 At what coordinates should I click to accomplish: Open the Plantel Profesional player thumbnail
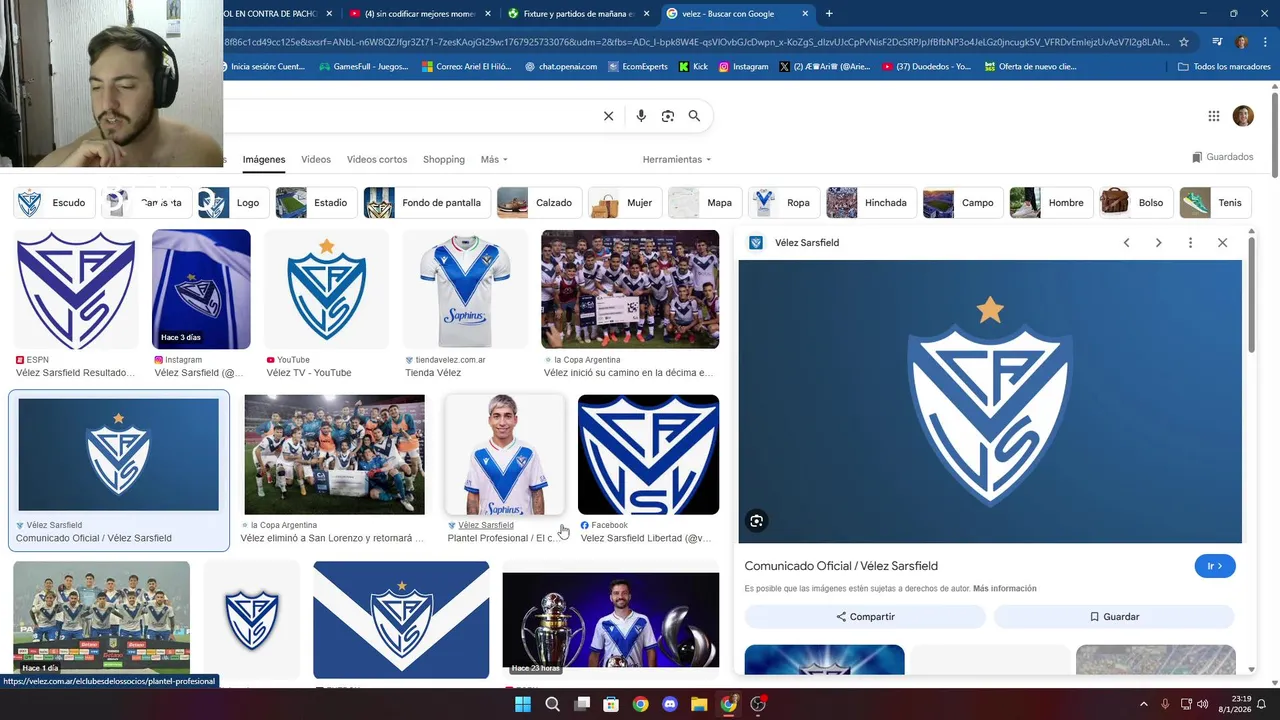tap(504, 455)
